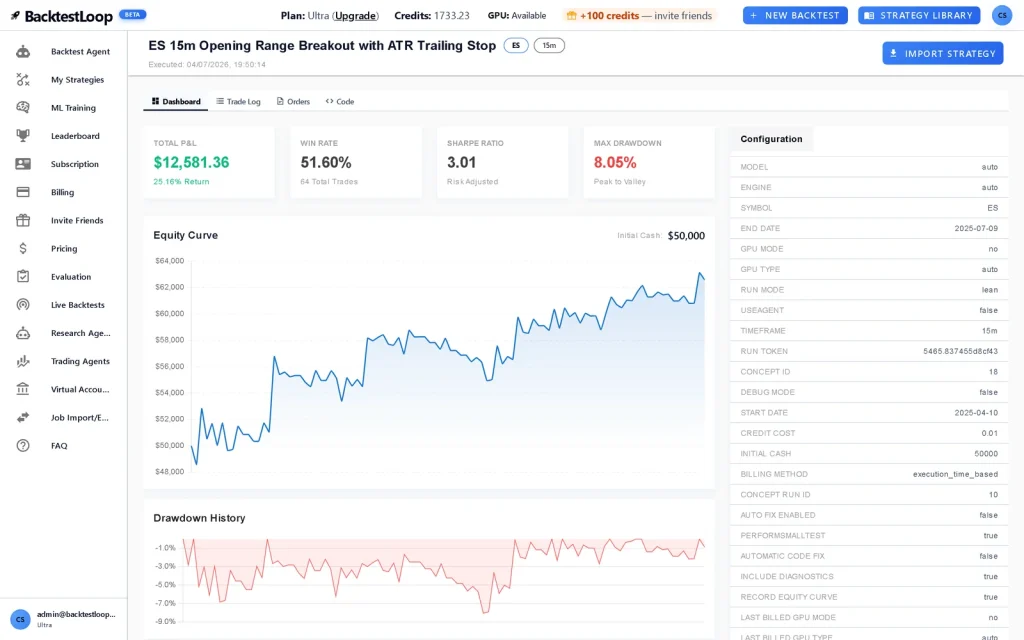Click Pricing dollar icon

[23, 248]
